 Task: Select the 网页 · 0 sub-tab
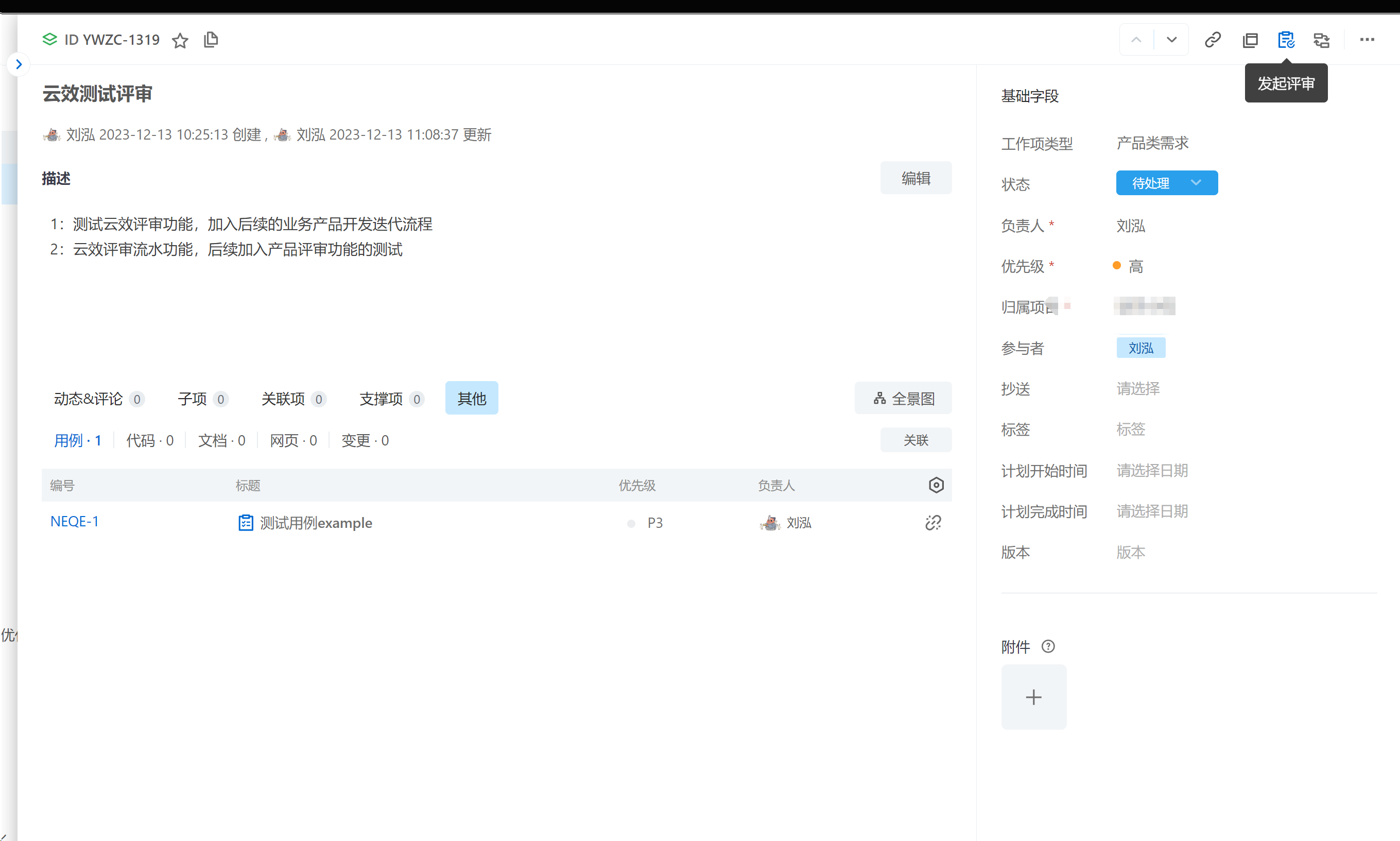293,440
